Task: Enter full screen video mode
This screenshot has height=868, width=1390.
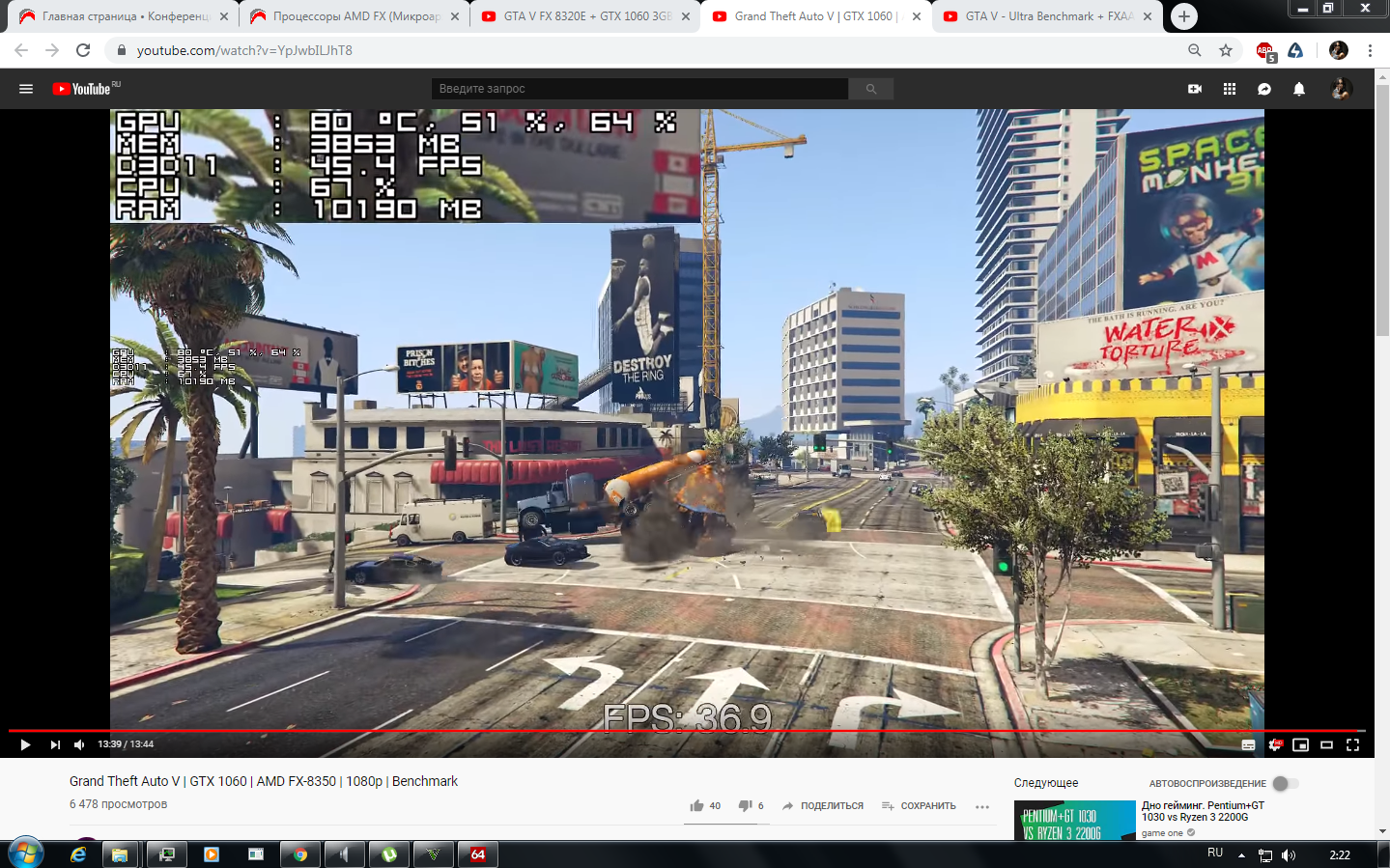Action: pyautogui.click(x=1353, y=744)
